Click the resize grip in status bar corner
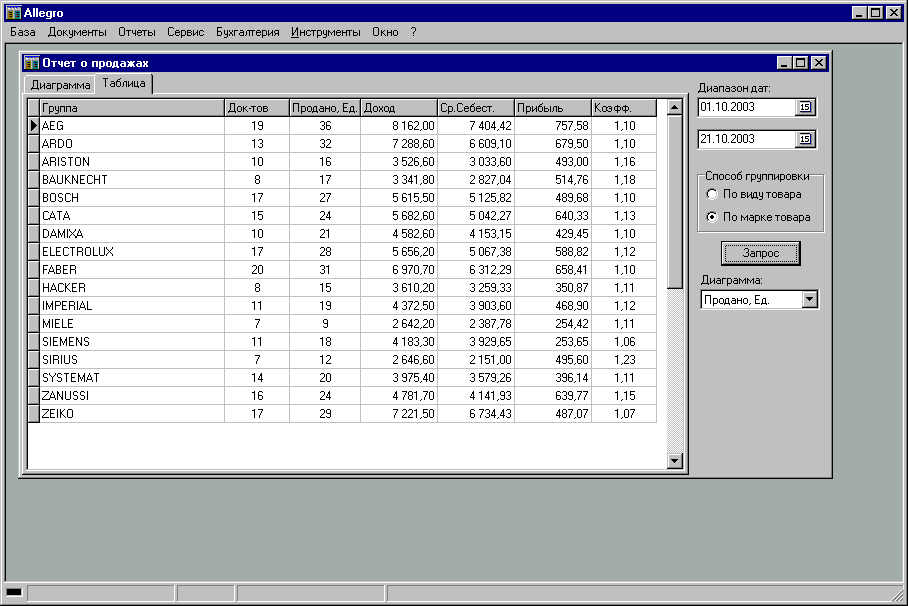908x606 pixels. (898, 595)
